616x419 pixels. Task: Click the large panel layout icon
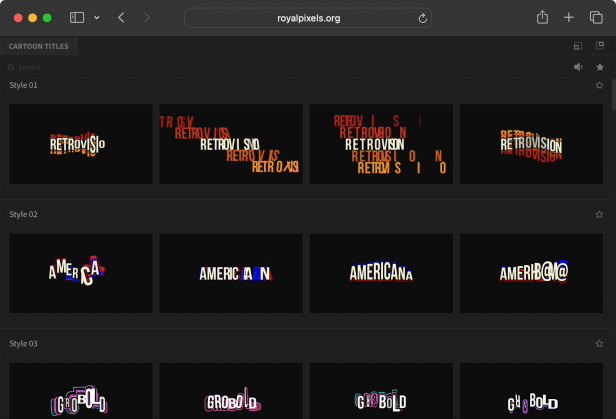600,46
